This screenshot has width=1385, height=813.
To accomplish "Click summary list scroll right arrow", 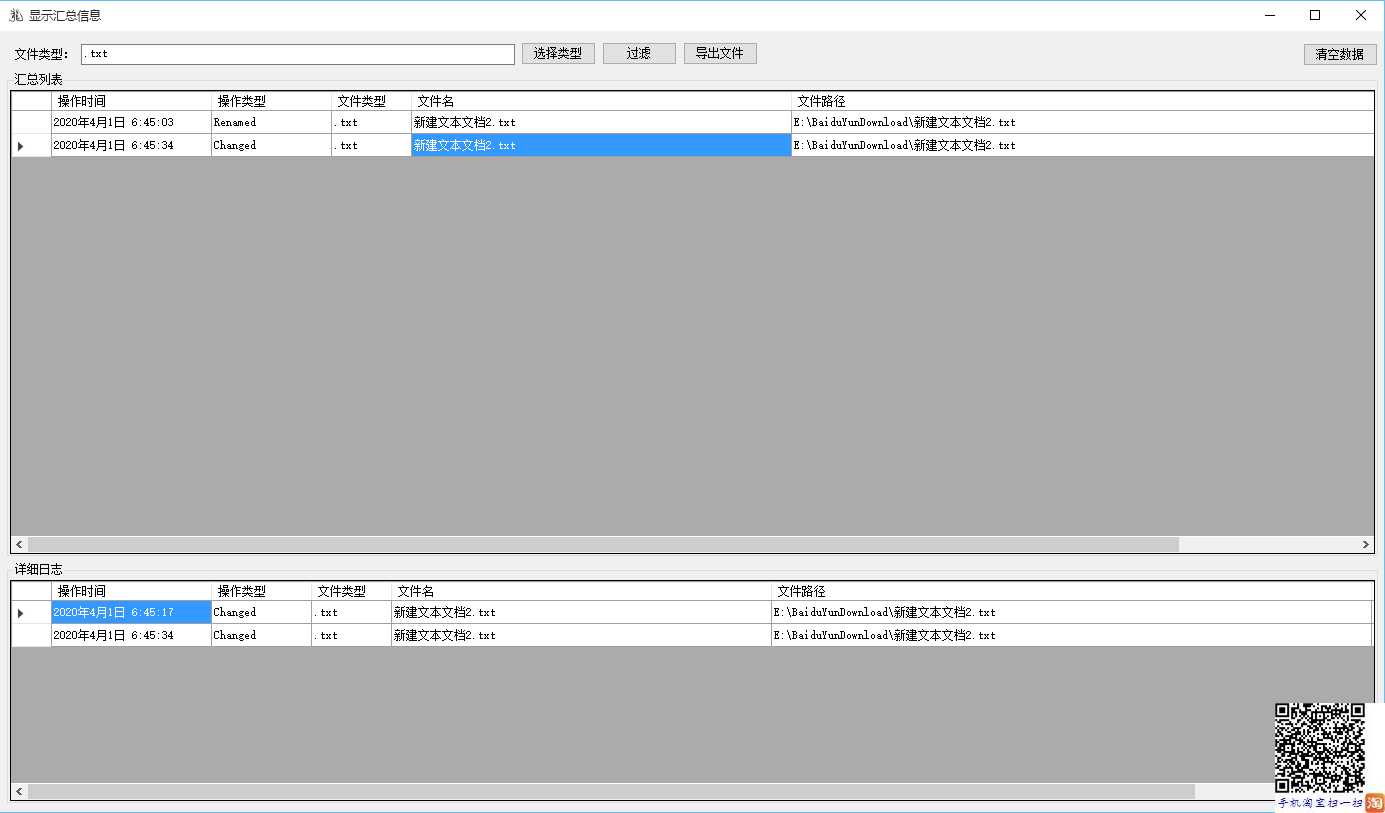I will (1366, 544).
